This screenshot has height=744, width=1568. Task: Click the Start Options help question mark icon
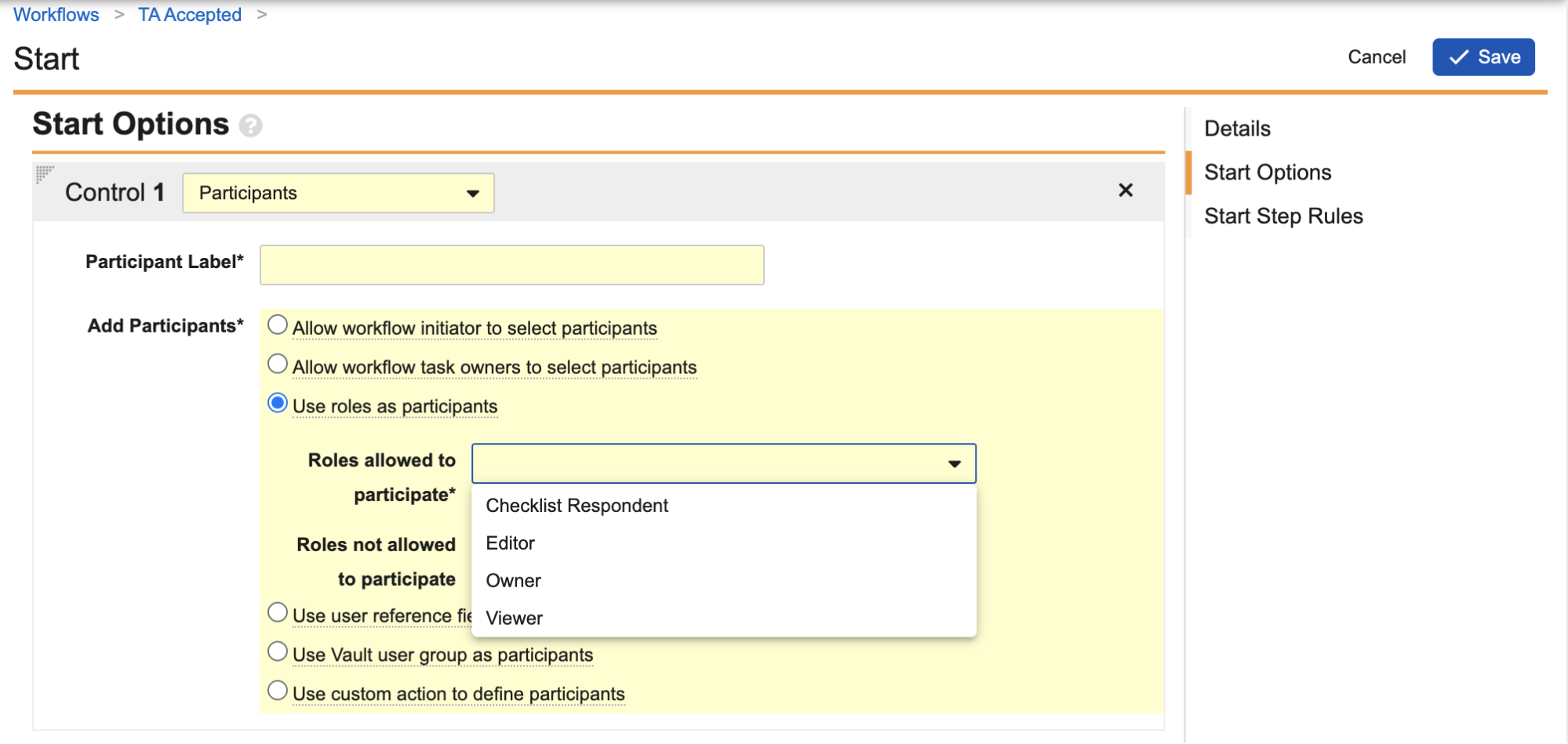[250, 125]
